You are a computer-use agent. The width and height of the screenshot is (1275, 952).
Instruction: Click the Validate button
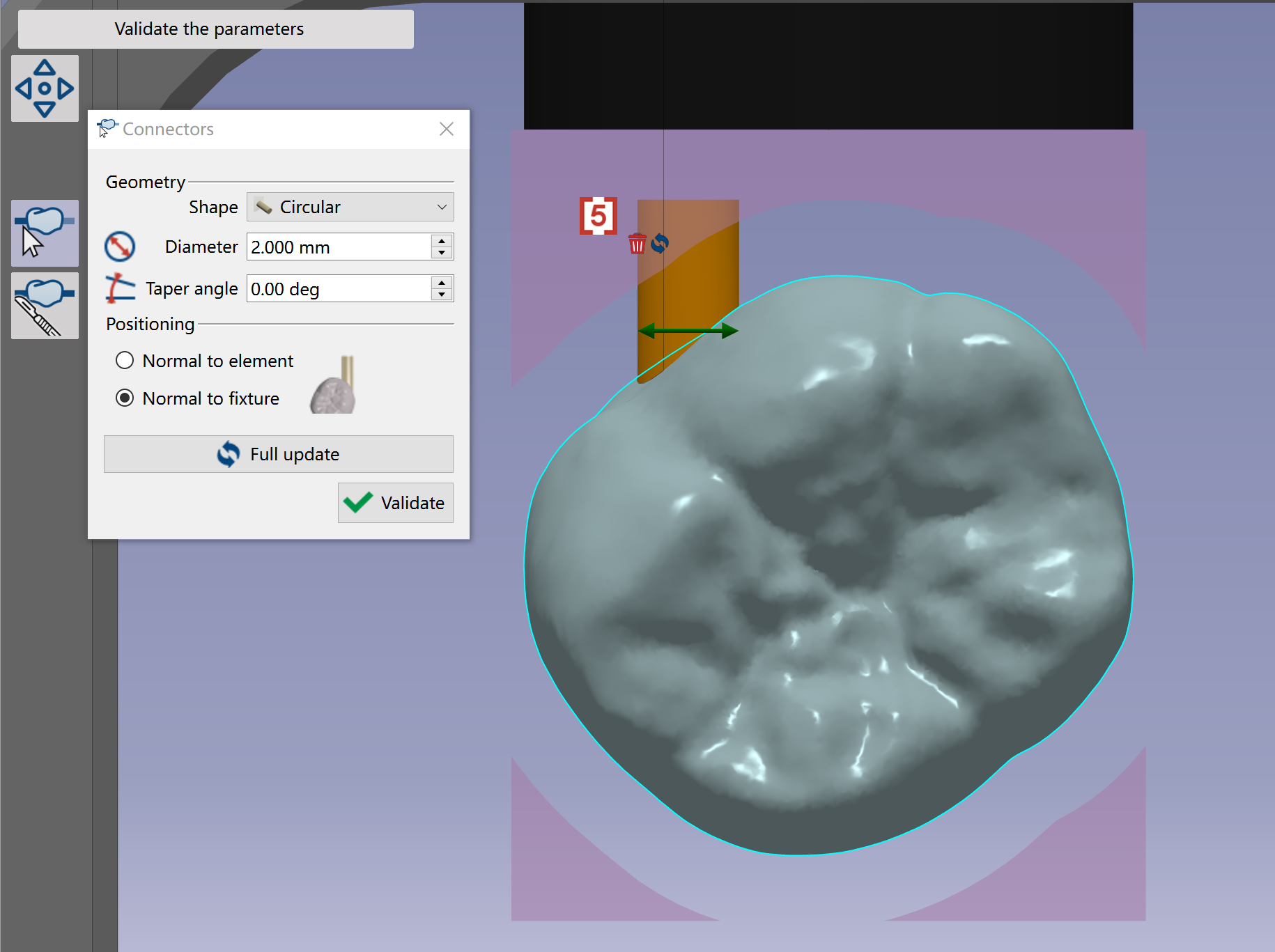pos(396,503)
